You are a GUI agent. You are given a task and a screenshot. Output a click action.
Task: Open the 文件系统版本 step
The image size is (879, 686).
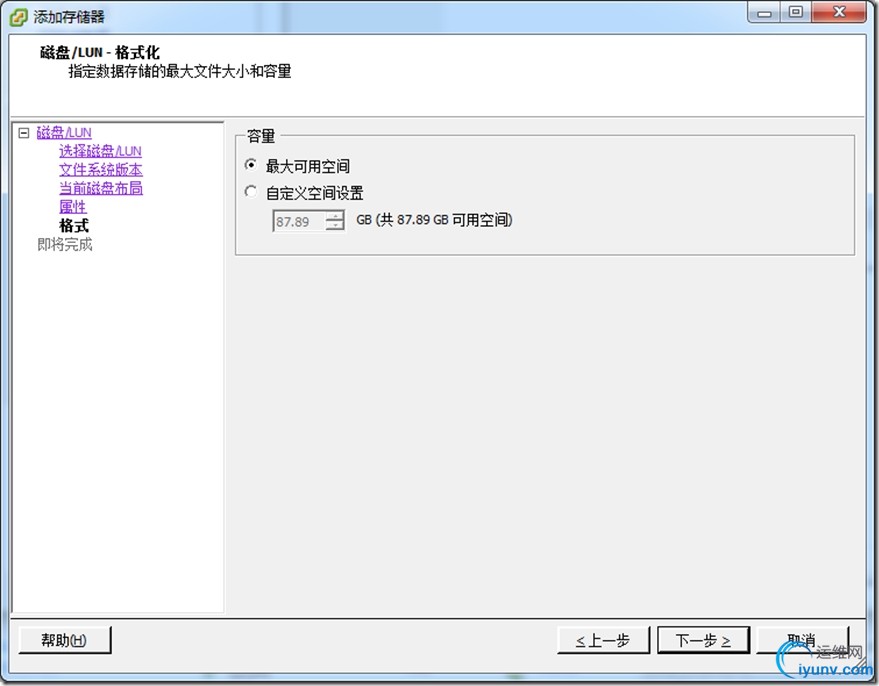[x=101, y=170]
